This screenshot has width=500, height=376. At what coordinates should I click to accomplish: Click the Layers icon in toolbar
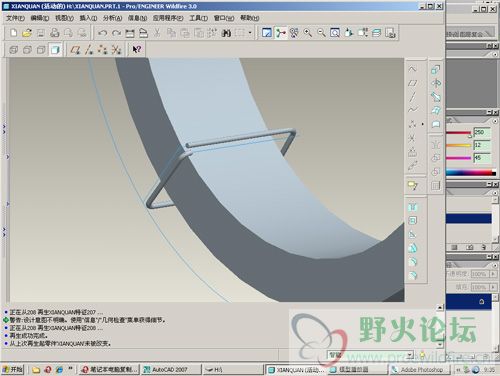click(376, 33)
